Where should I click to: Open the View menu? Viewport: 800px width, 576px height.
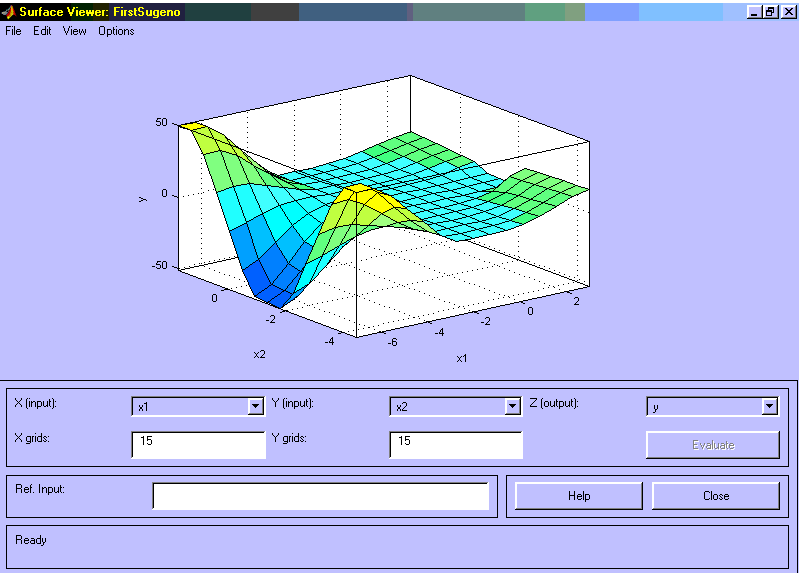74,31
